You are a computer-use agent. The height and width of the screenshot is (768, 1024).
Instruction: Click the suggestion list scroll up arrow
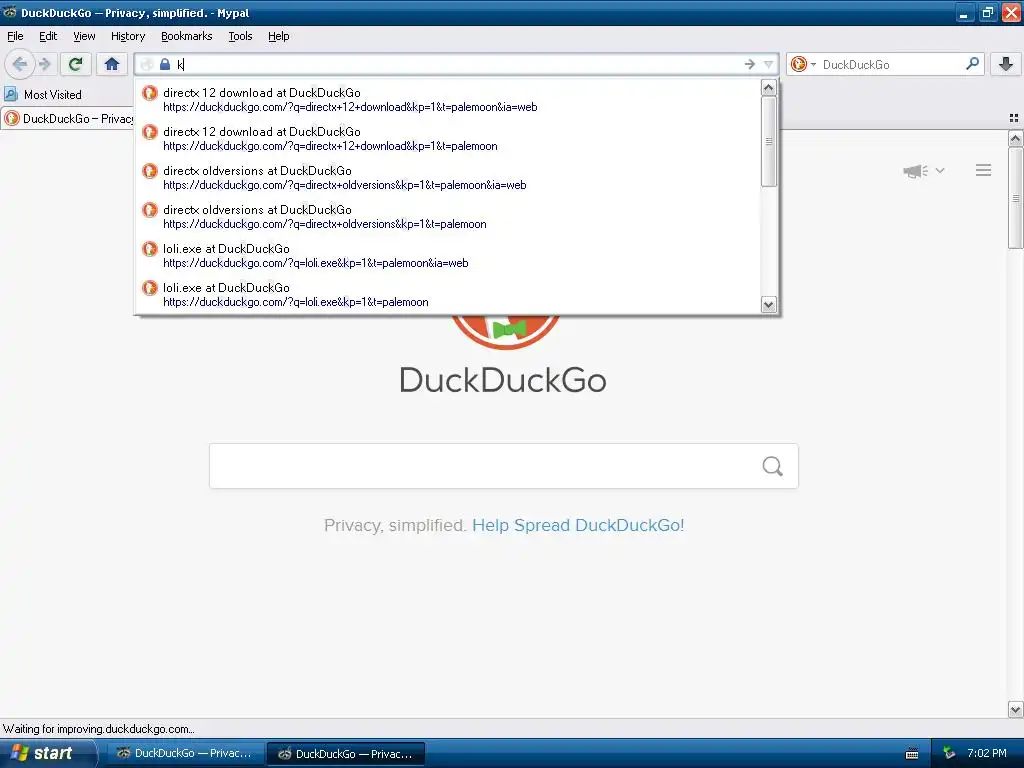pos(769,88)
